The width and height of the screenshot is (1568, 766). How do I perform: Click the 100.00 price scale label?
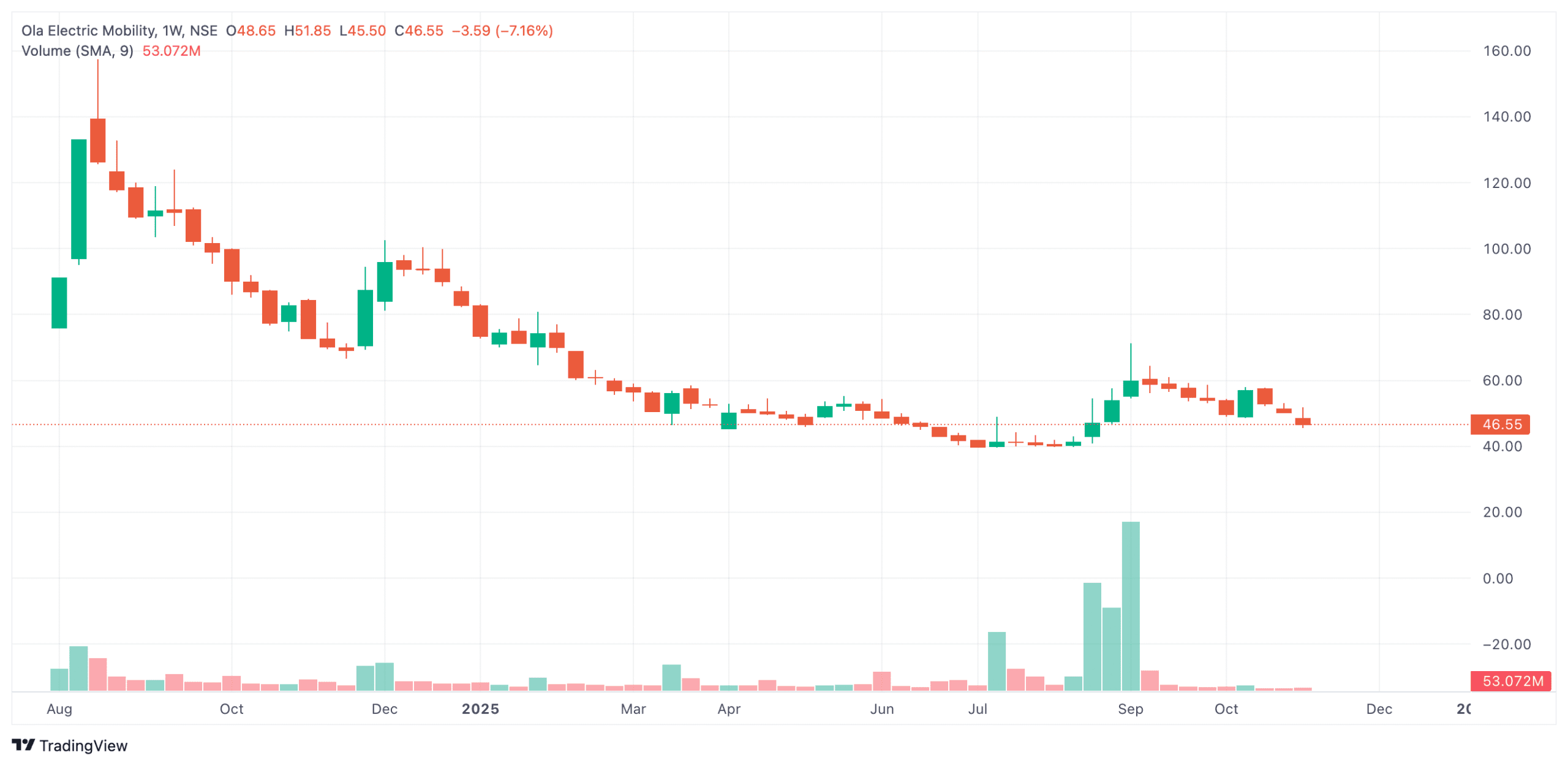pyautogui.click(x=1506, y=249)
